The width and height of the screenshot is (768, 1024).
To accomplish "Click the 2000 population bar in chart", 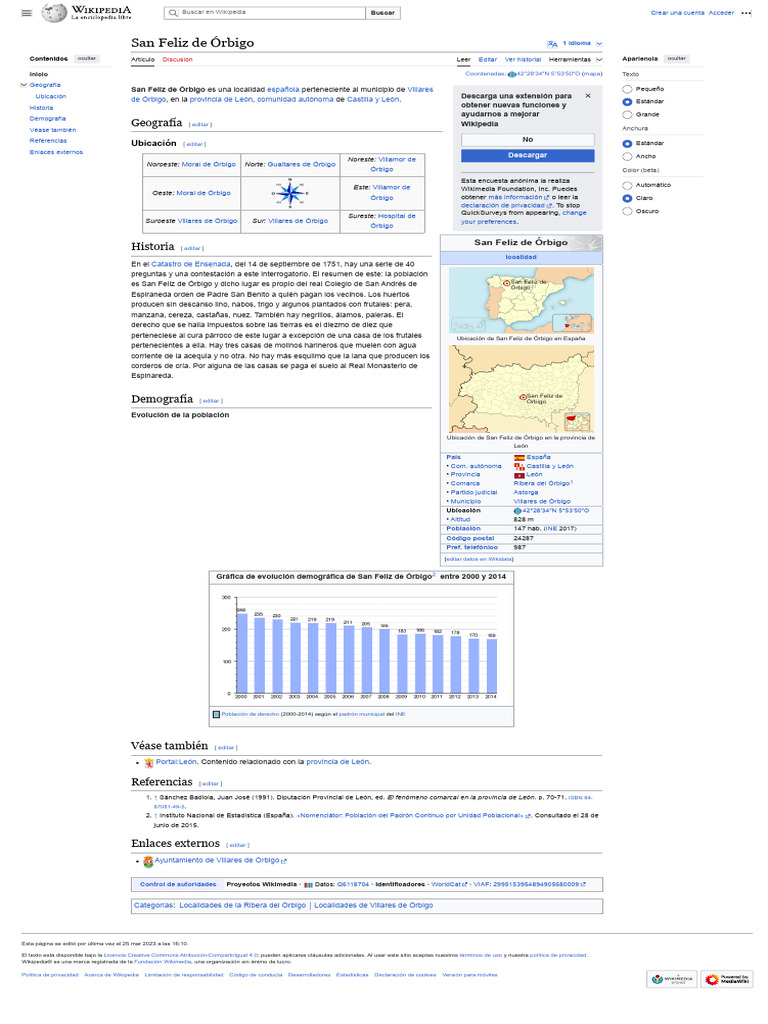I will (x=242, y=652).
